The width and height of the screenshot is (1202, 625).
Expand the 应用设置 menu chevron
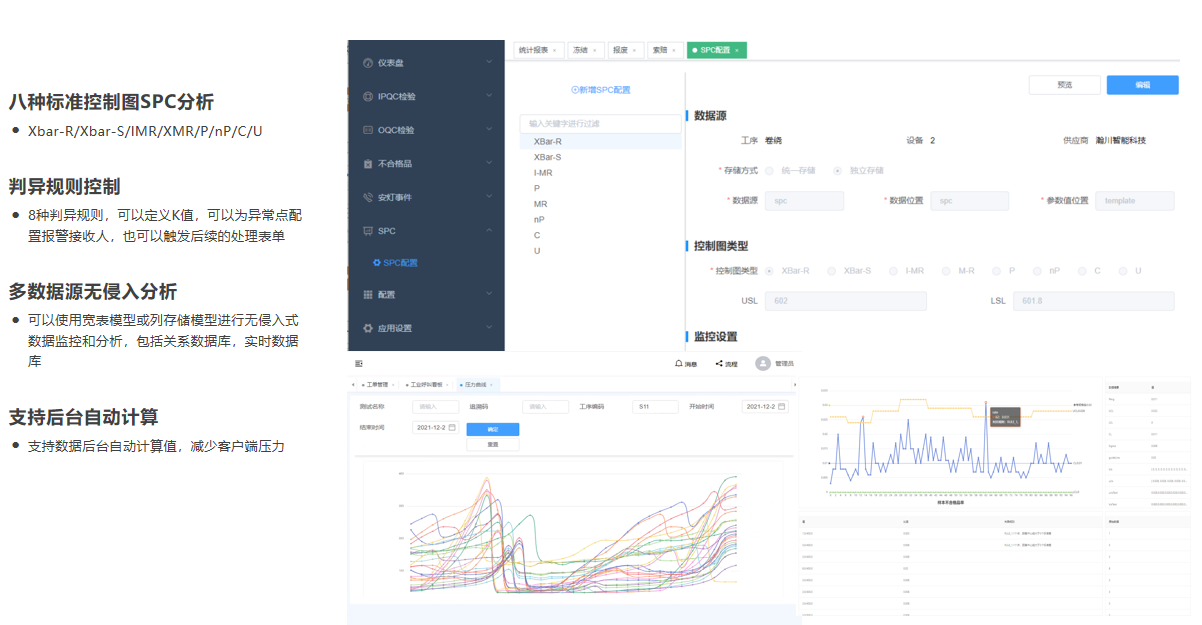pos(489,327)
